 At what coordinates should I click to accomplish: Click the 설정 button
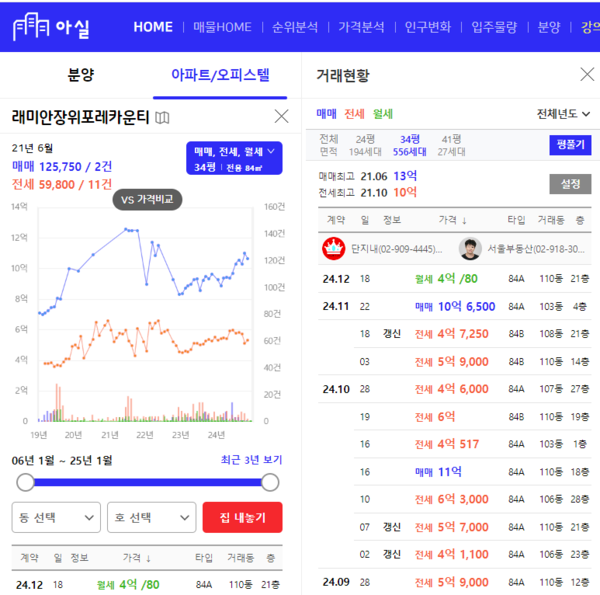(x=570, y=184)
